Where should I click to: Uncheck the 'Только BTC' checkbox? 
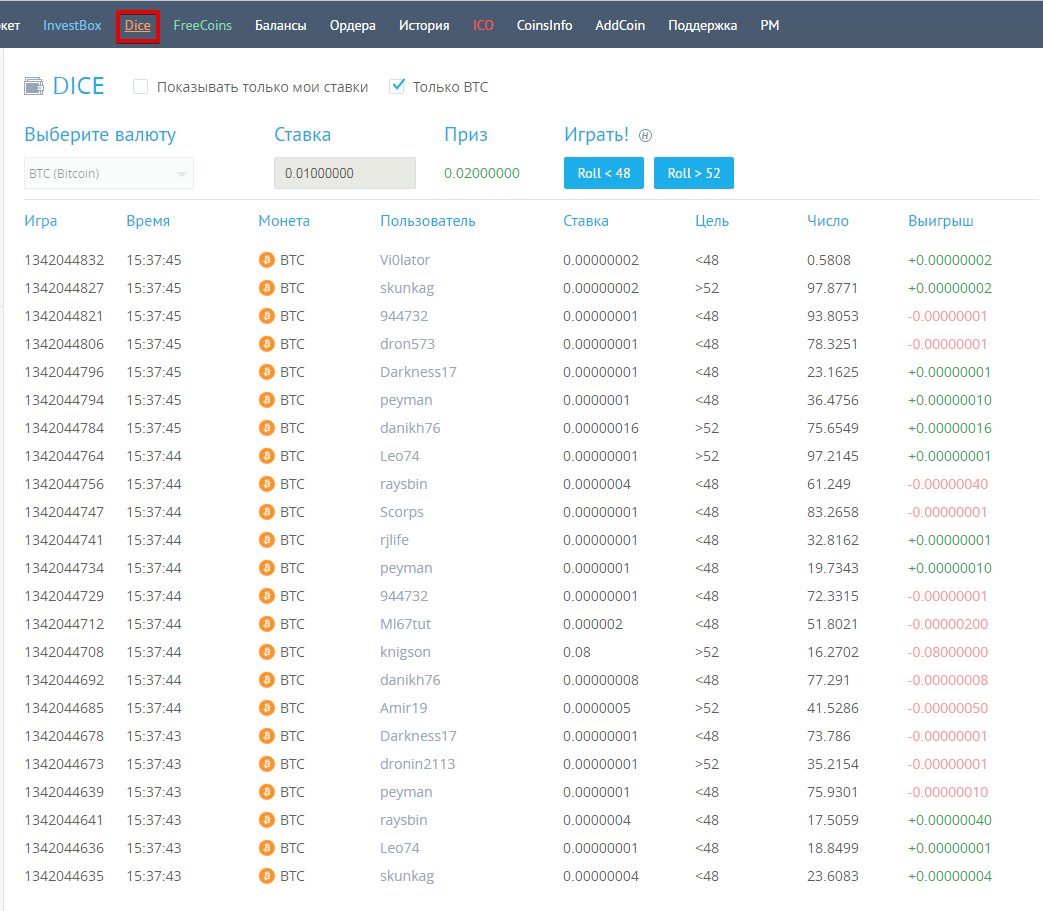pos(396,86)
